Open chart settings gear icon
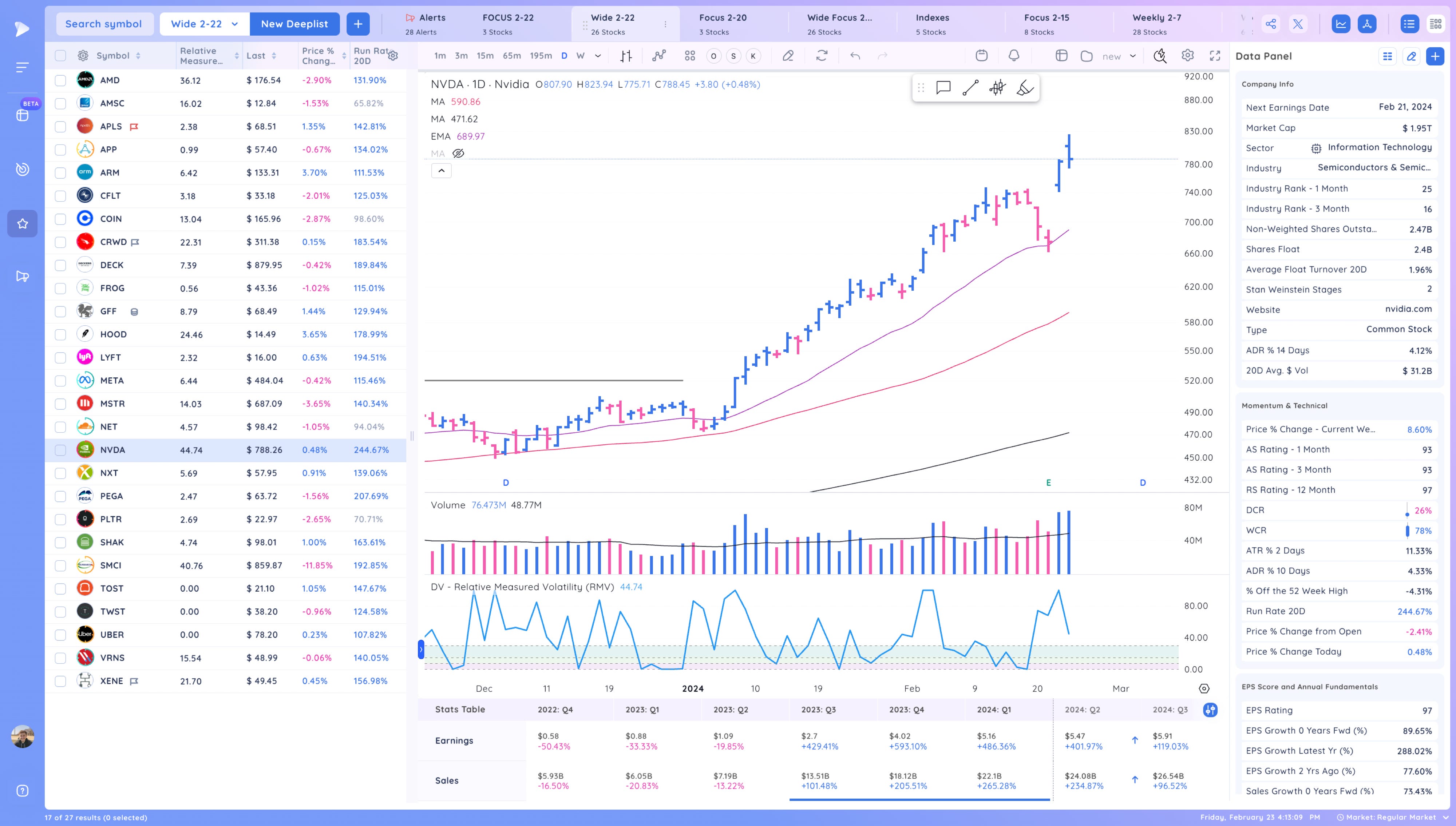1456x826 pixels. (x=1188, y=56)
